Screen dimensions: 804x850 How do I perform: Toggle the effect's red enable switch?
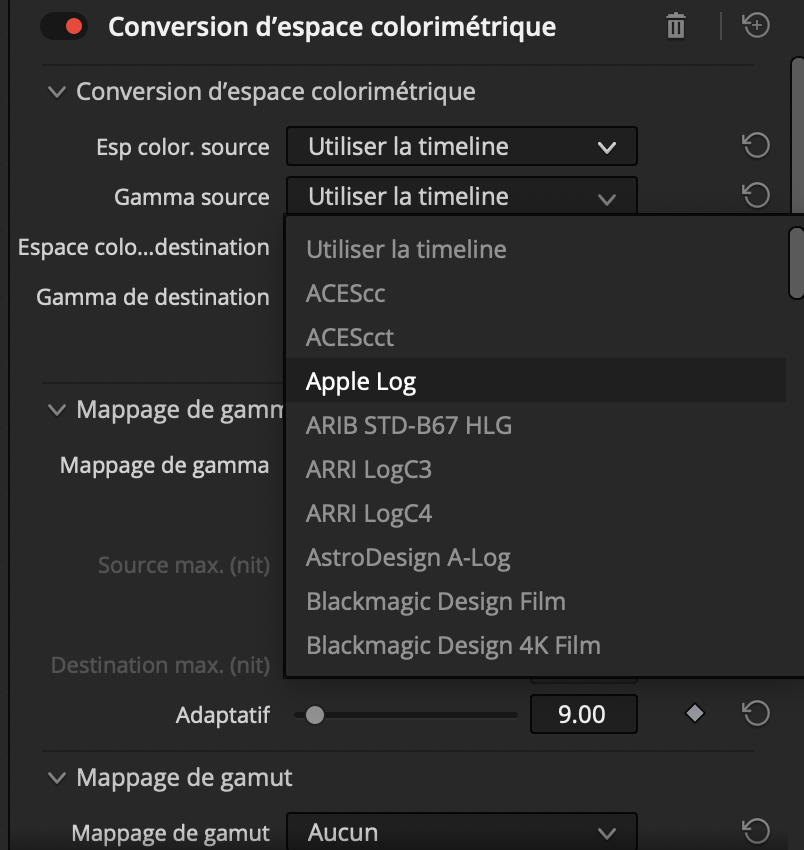click(x=64, y=27)
